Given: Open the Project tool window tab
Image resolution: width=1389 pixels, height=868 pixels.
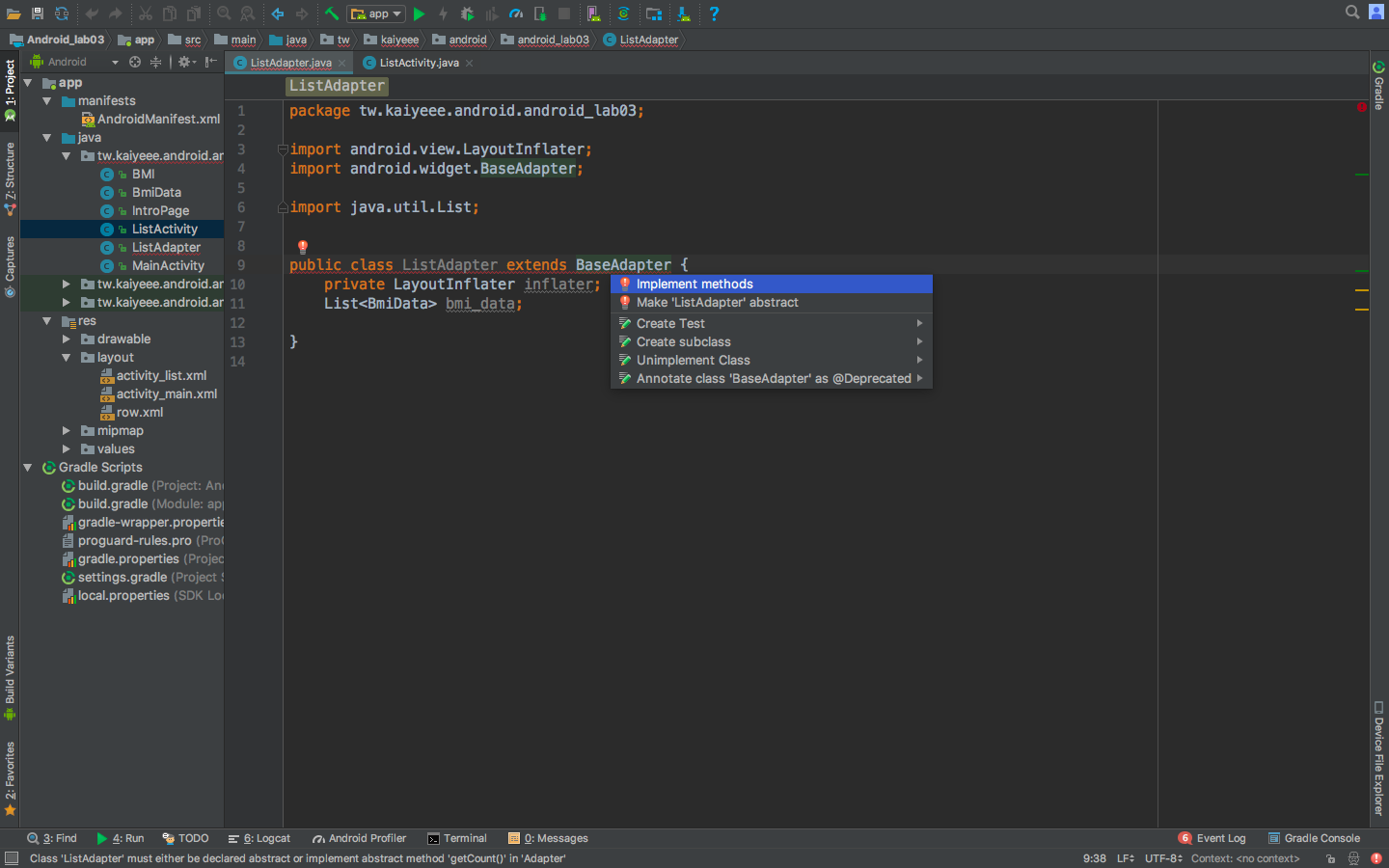Looking at the screenshot, I should tap(10, 91).
